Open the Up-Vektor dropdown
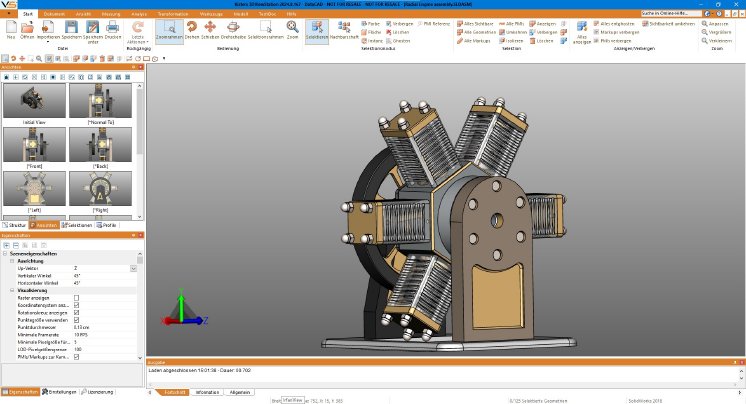This screenshot has width=746, height=404. pyautogui.click(x=134, y=268)
